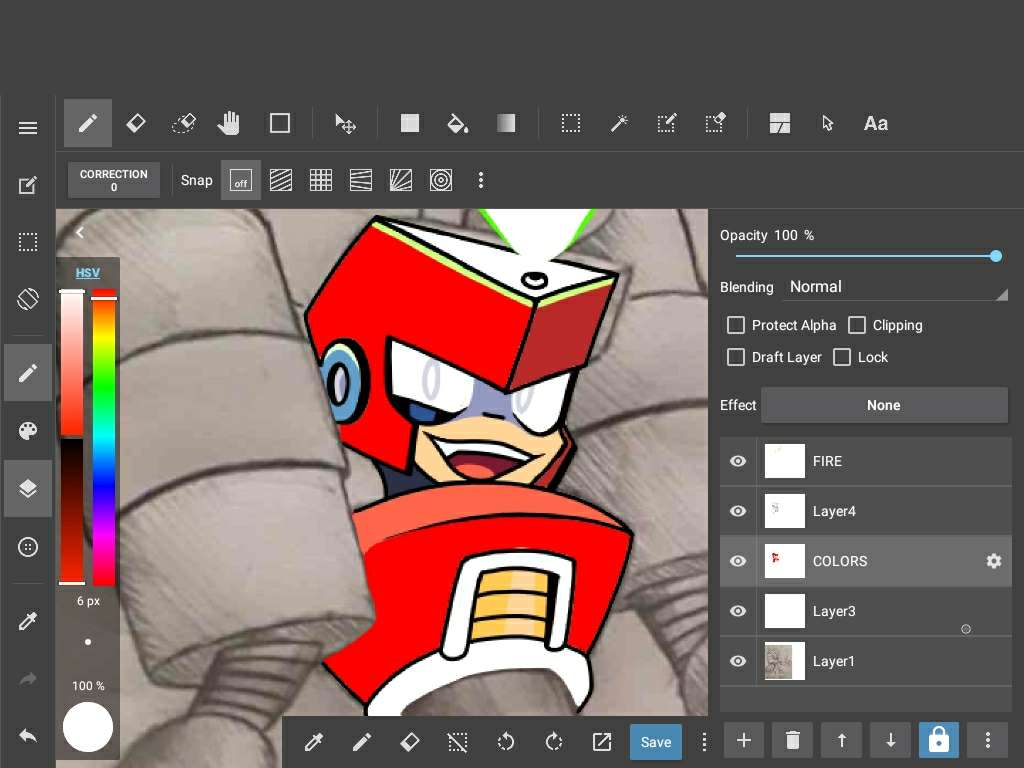Open the color palette panel
The width and height of the screenshot is (1024, 768).
(27, 430)
